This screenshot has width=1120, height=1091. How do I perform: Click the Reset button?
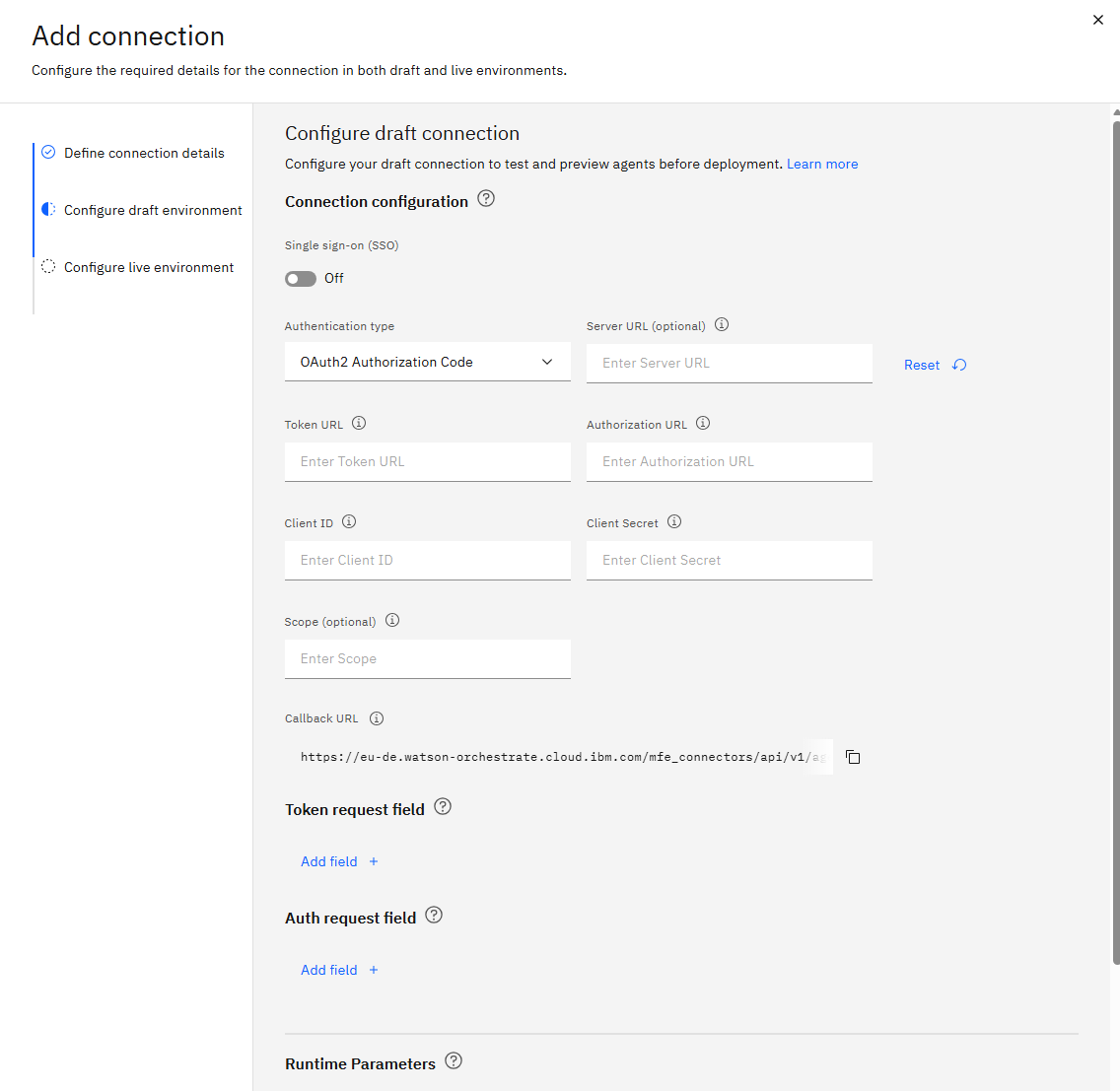tap(935, 365)
